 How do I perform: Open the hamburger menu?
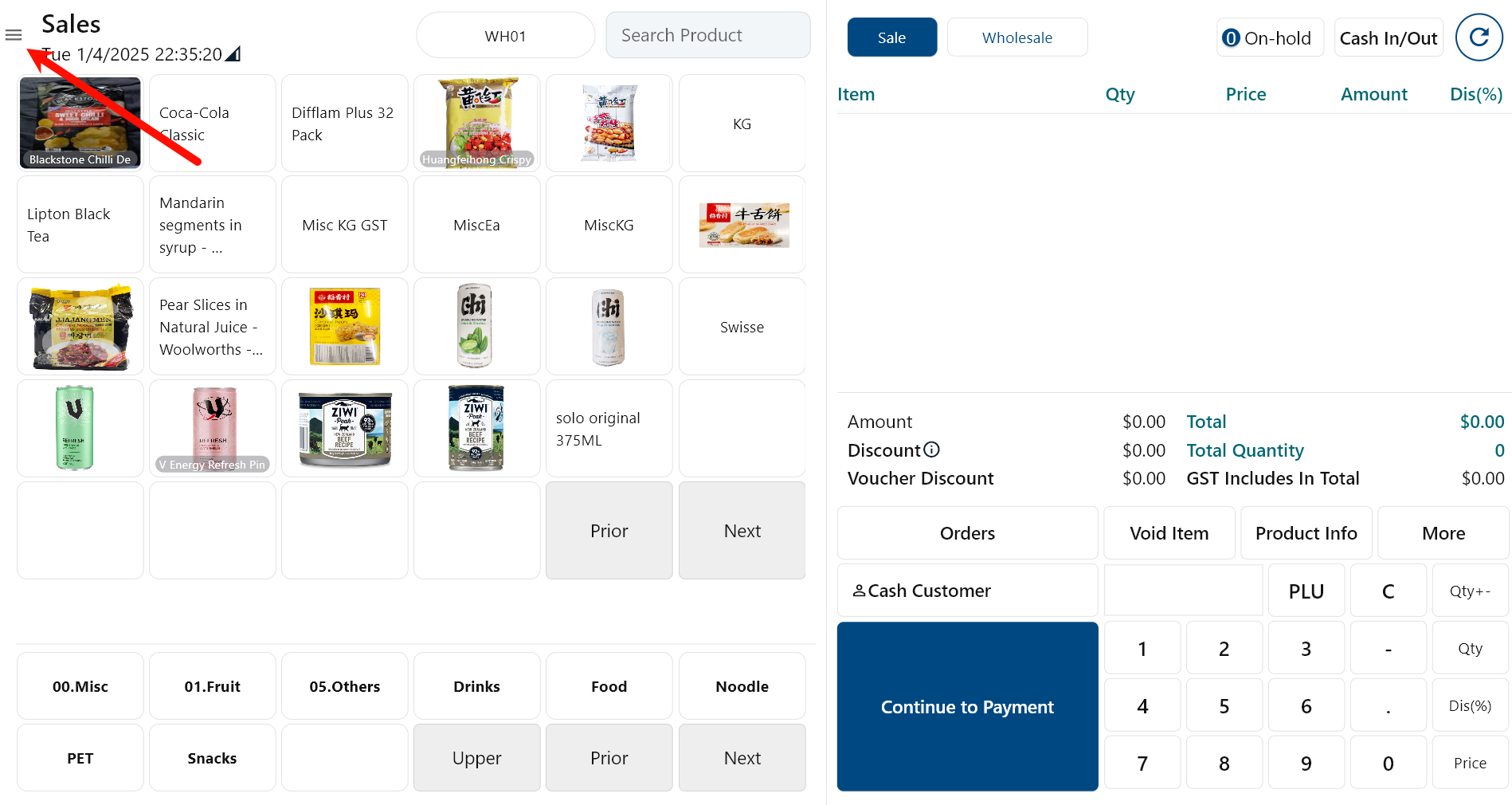point(14,35)
